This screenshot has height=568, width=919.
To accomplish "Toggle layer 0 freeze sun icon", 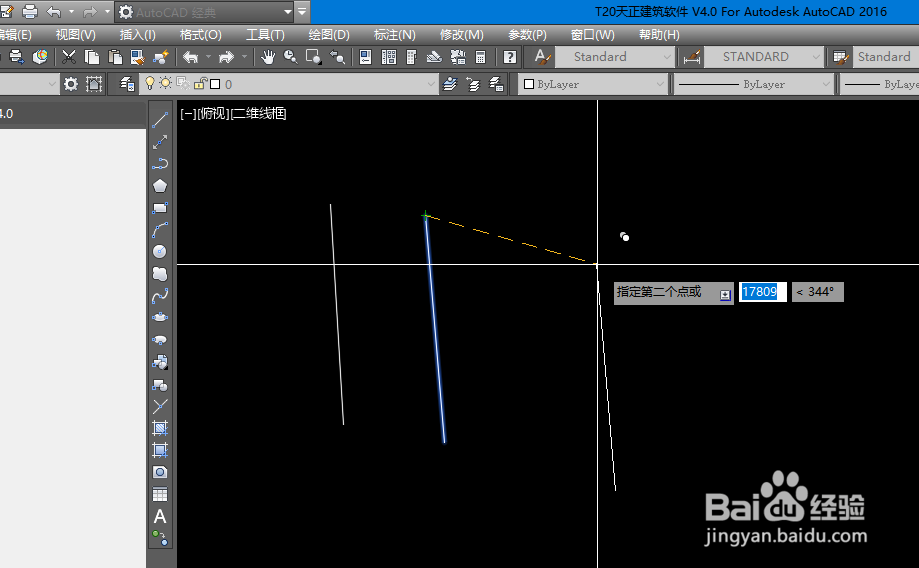I will pyautogui.click(x=166, y=83).
